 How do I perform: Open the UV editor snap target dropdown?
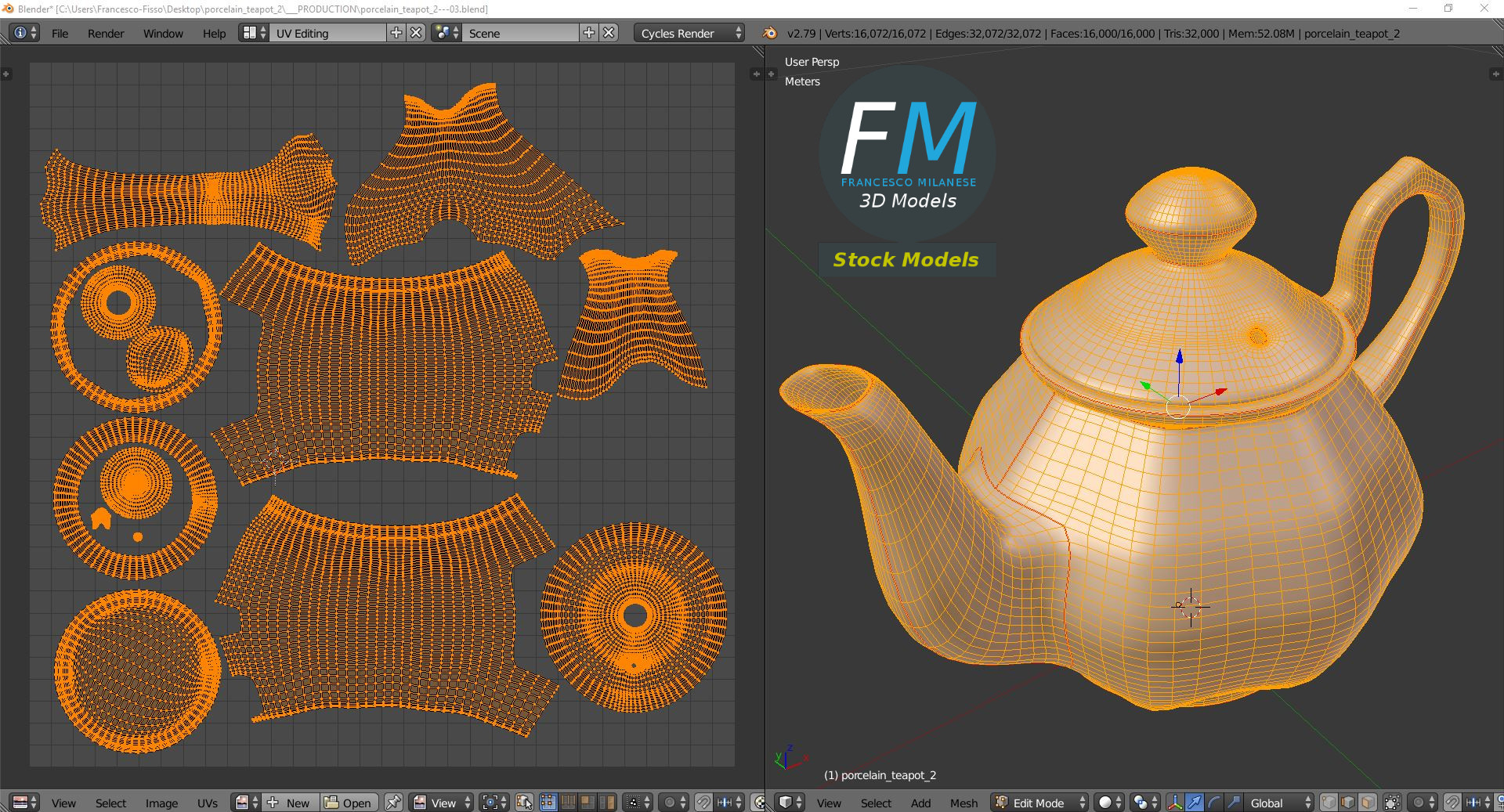tap(729, 803)
